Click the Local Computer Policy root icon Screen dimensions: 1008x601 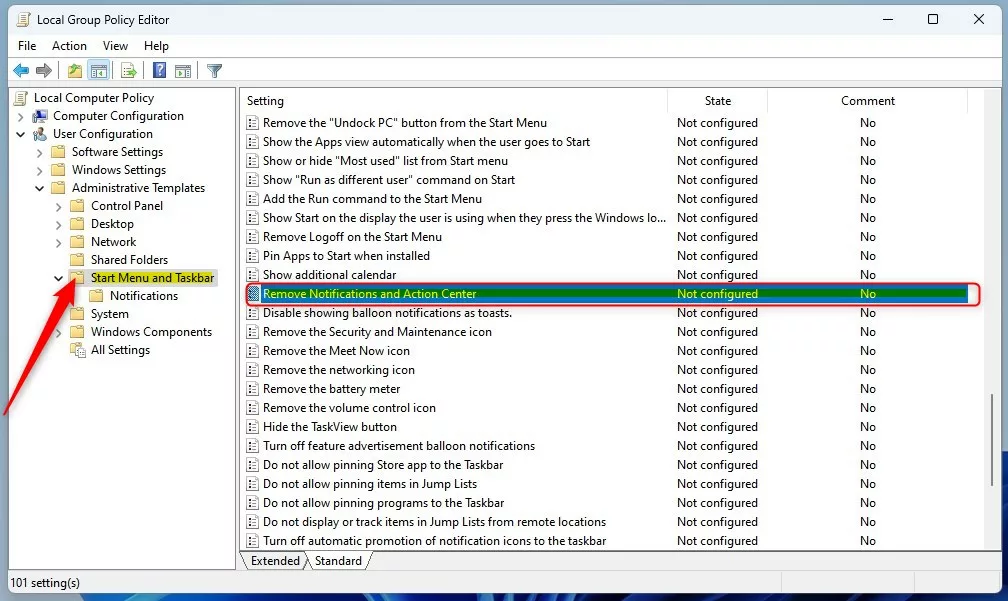click(21, 98)
